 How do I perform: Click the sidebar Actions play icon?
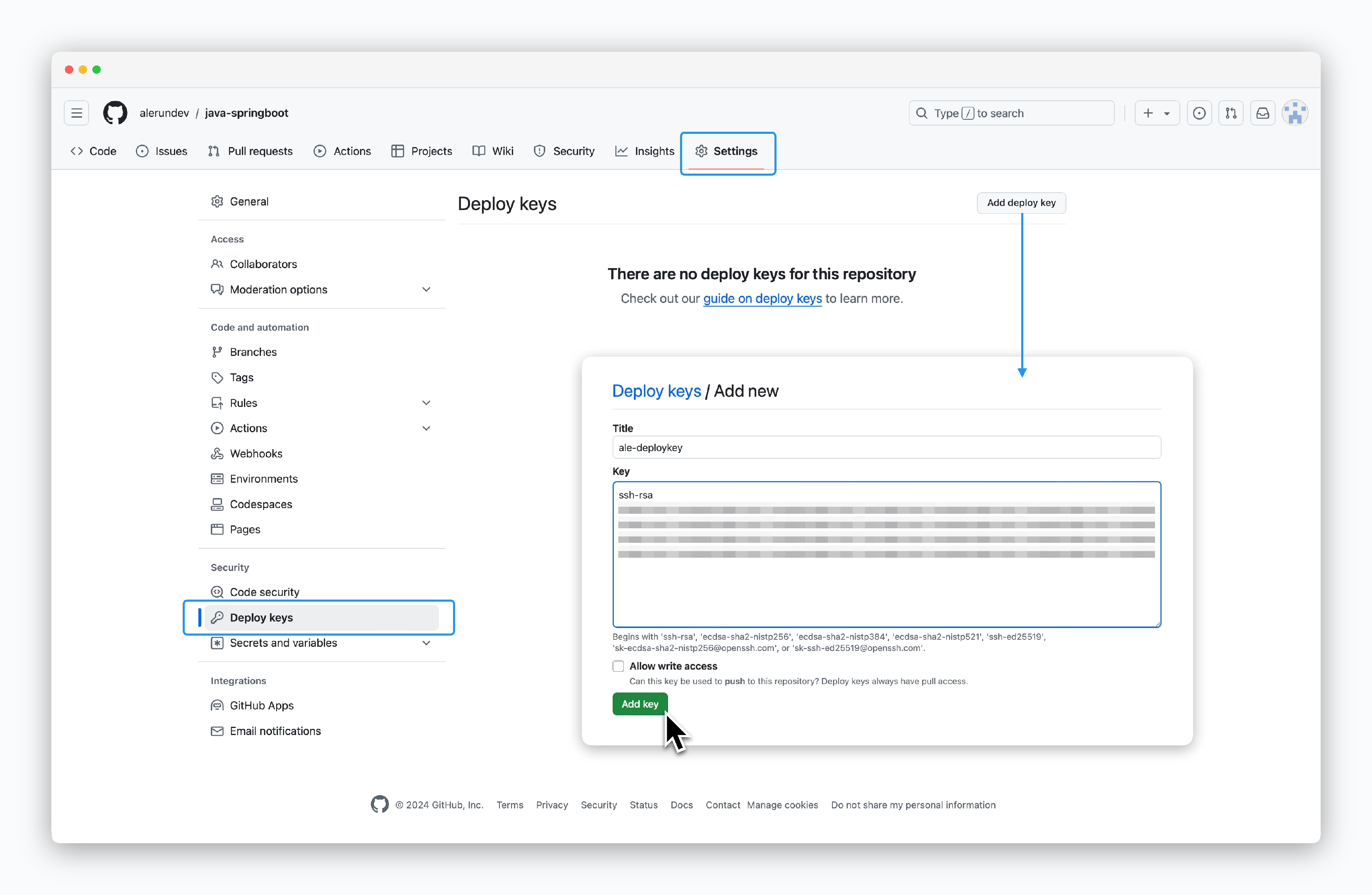(x=217, y=428)
